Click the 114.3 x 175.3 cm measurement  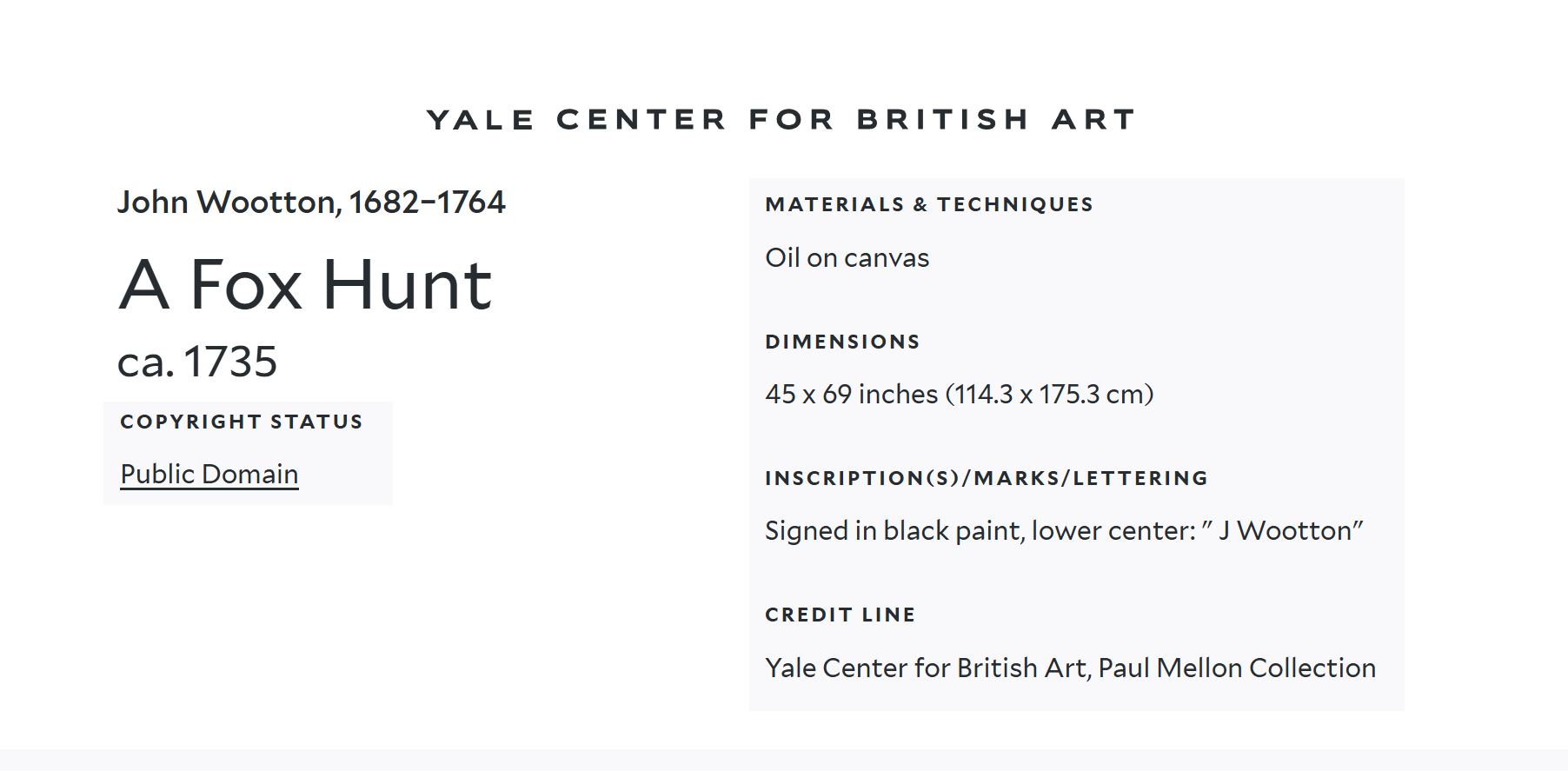point(1050,394)
